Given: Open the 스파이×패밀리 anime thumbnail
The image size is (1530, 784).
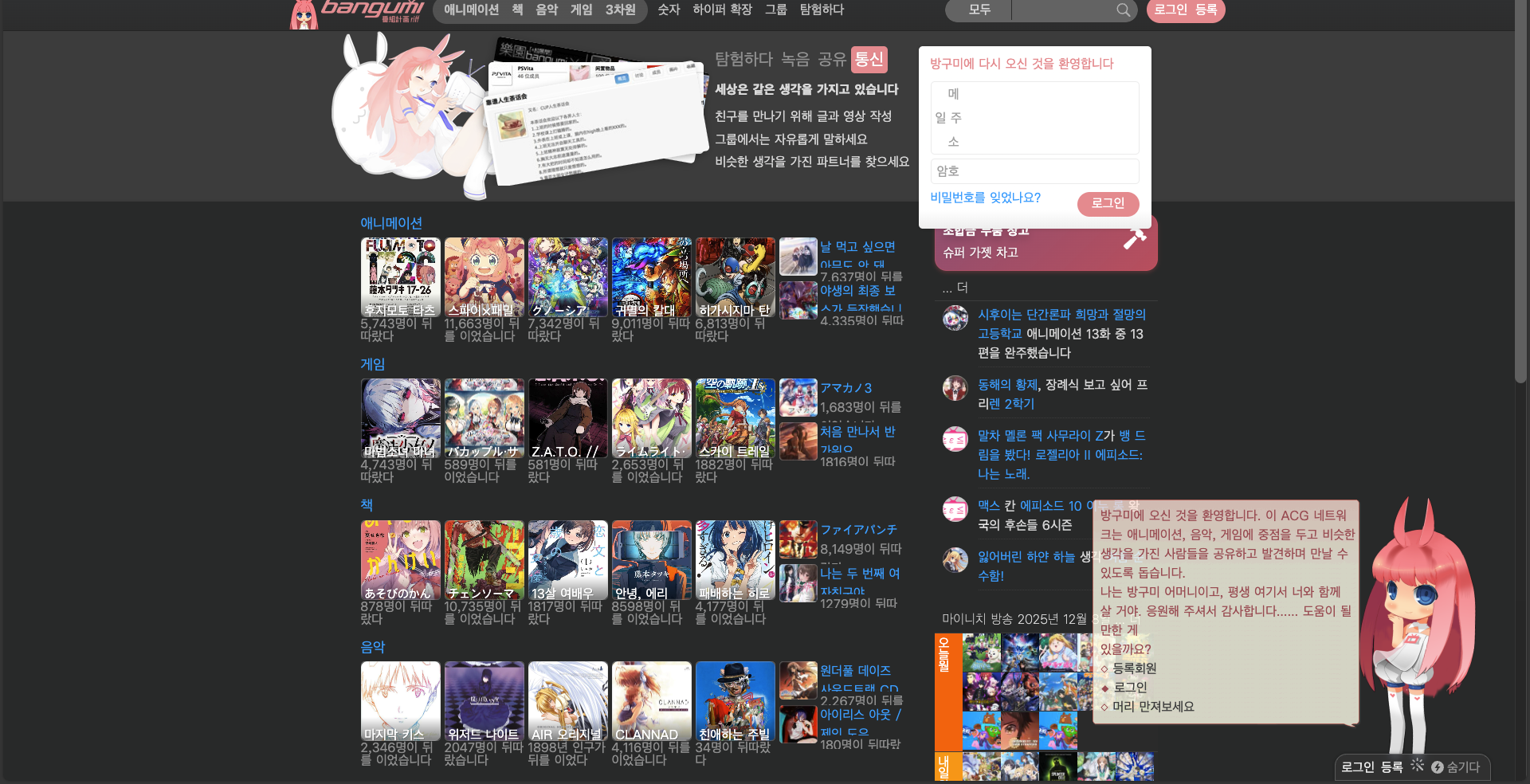Looking at the screenshot, I should [484, 277].
